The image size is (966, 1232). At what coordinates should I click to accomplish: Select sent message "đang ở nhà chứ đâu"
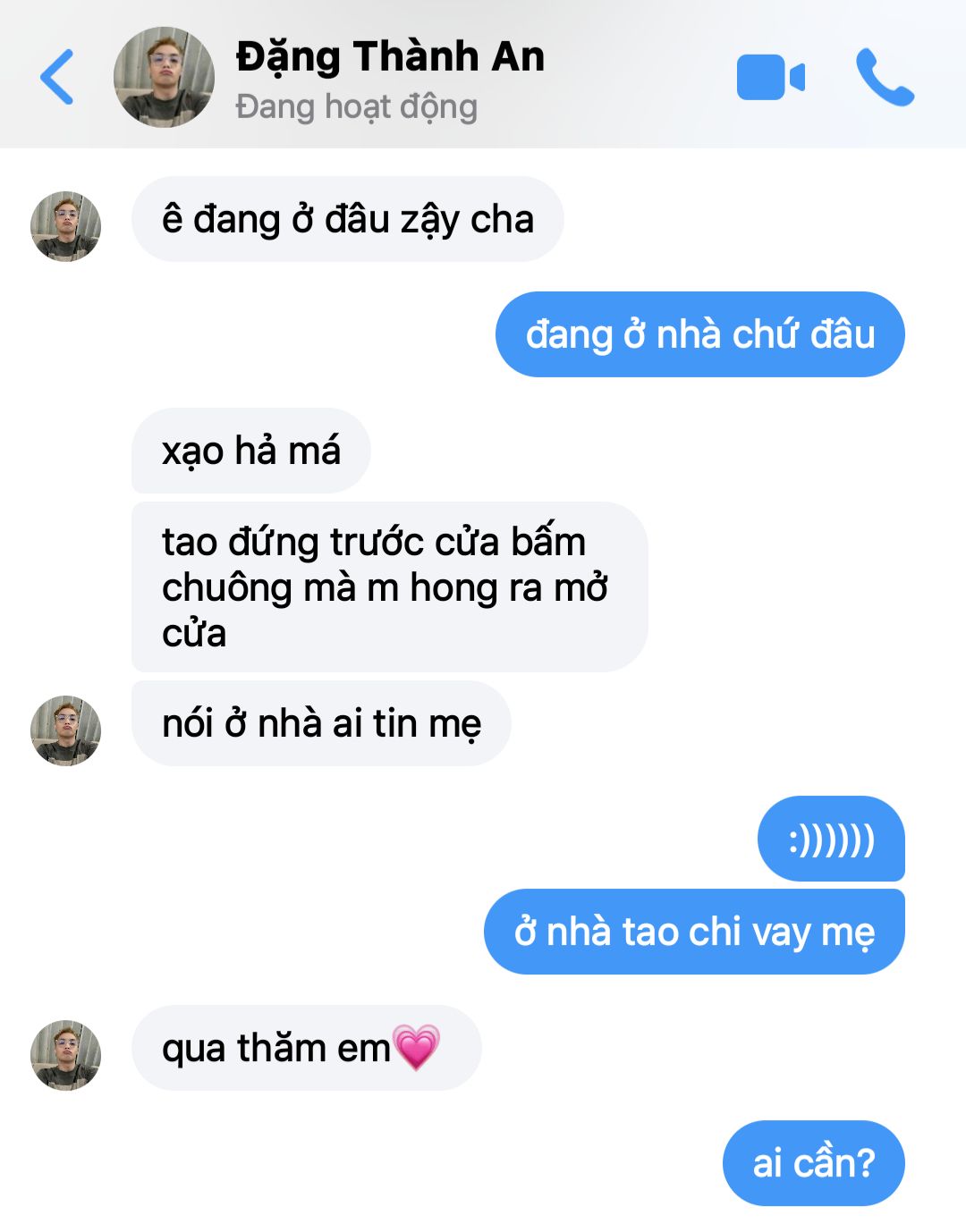point(700,334)
